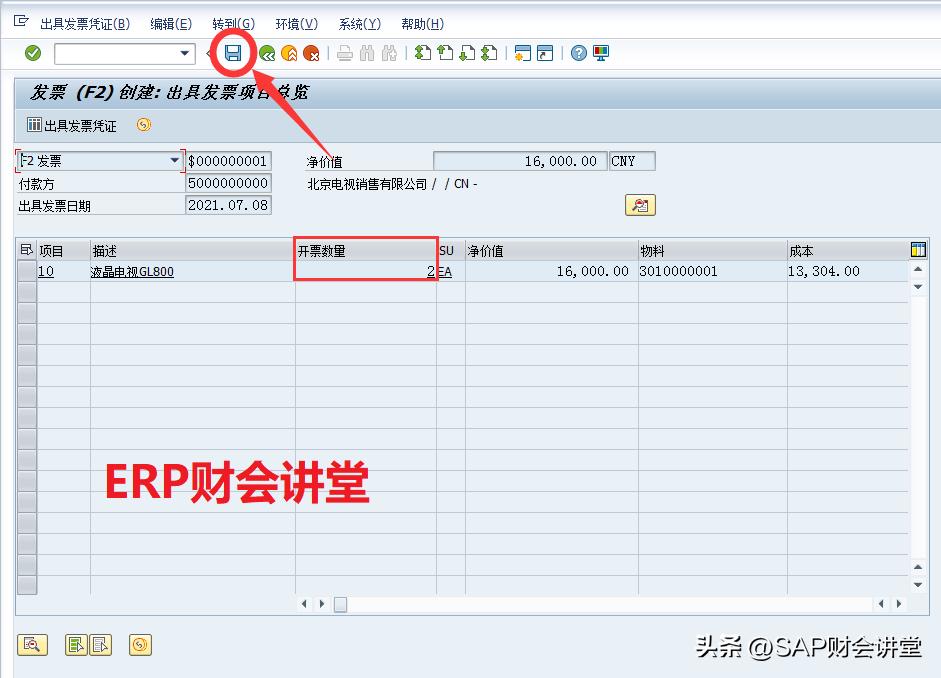Open the Print icon in the toolbar
Viewport: 941px width, 678px height.
tap(346, 52)
